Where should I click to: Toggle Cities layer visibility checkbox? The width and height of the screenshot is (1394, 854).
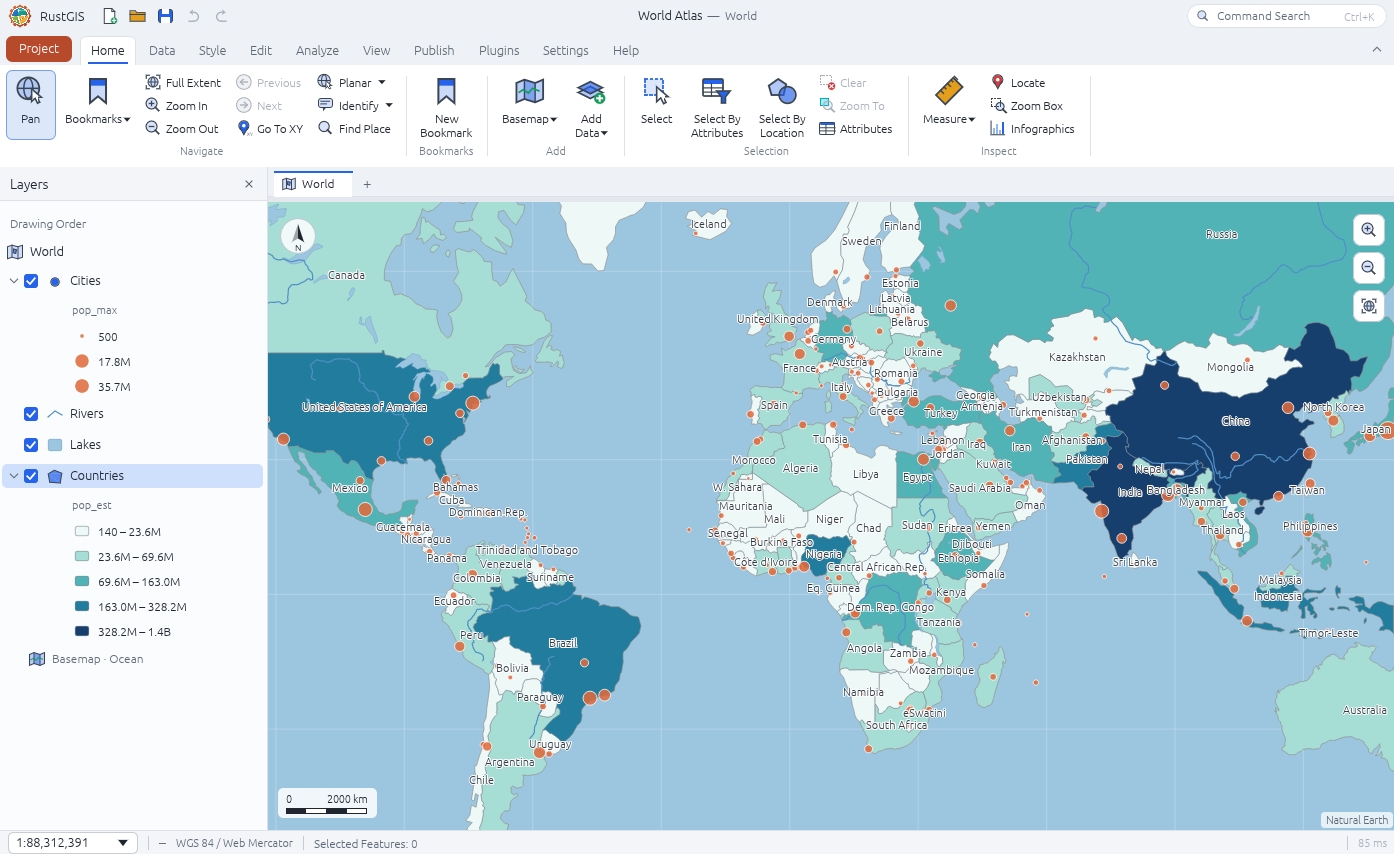31,281
